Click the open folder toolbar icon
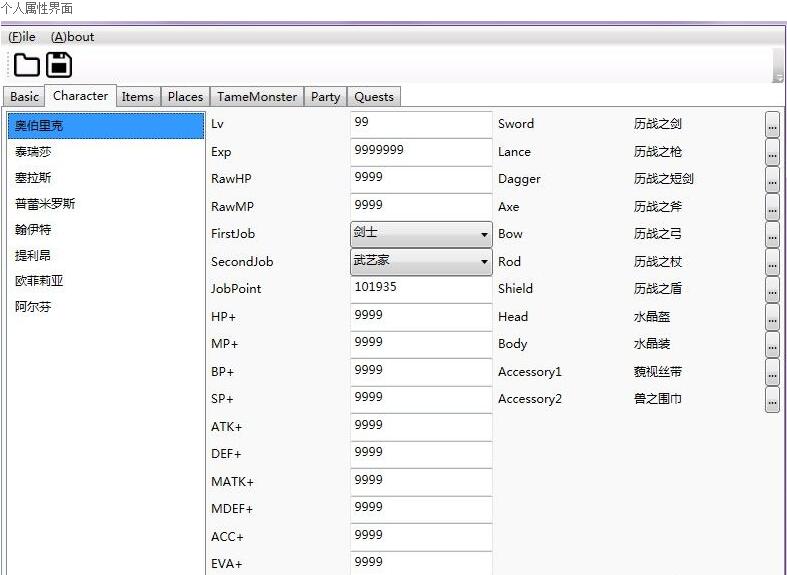Image resolution: width=787 pixels, height=575 pixels. pyautogui.click(x=27, y=65)
